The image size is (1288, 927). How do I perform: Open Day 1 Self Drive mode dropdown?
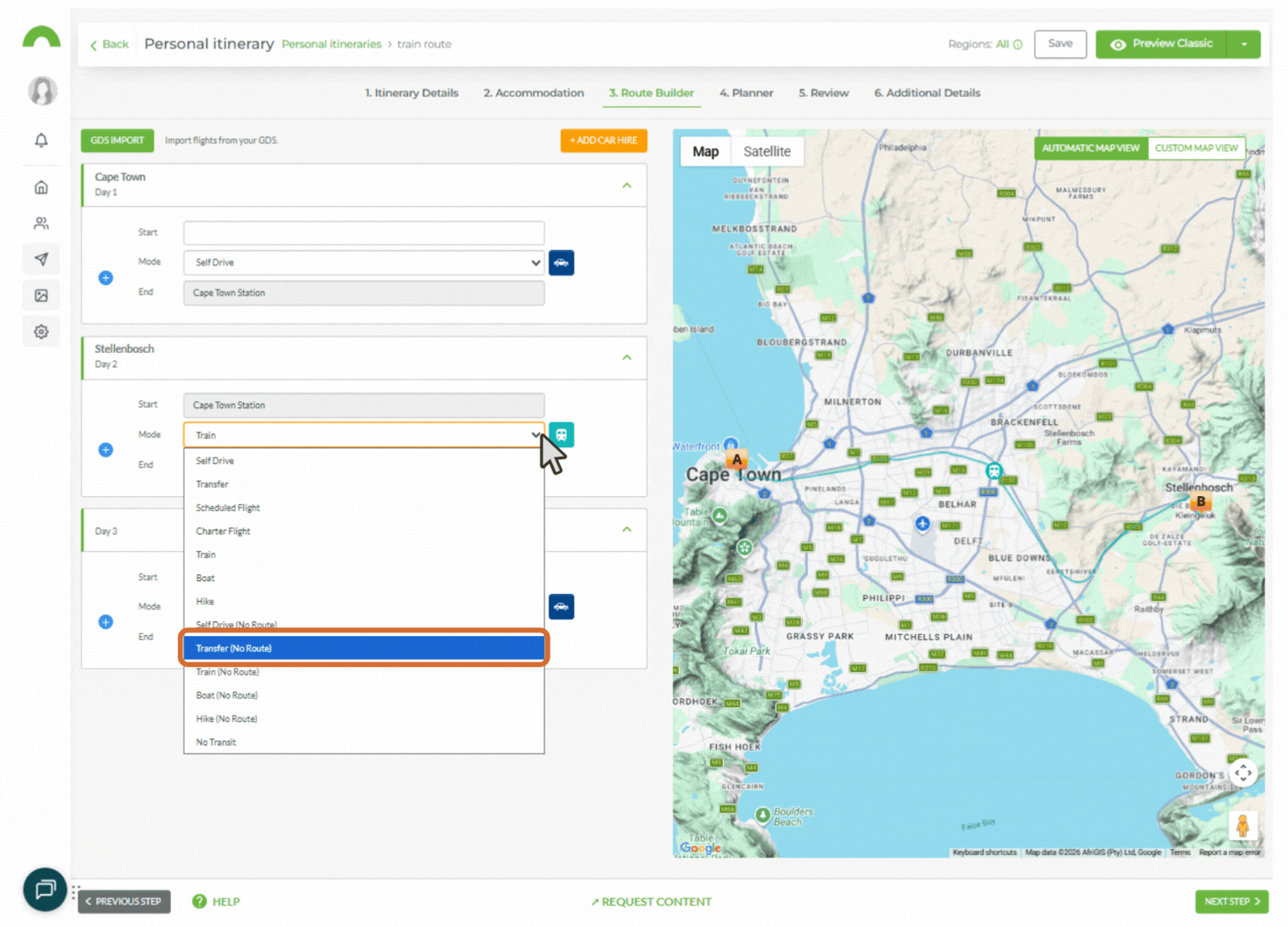[x=364, y=263]
